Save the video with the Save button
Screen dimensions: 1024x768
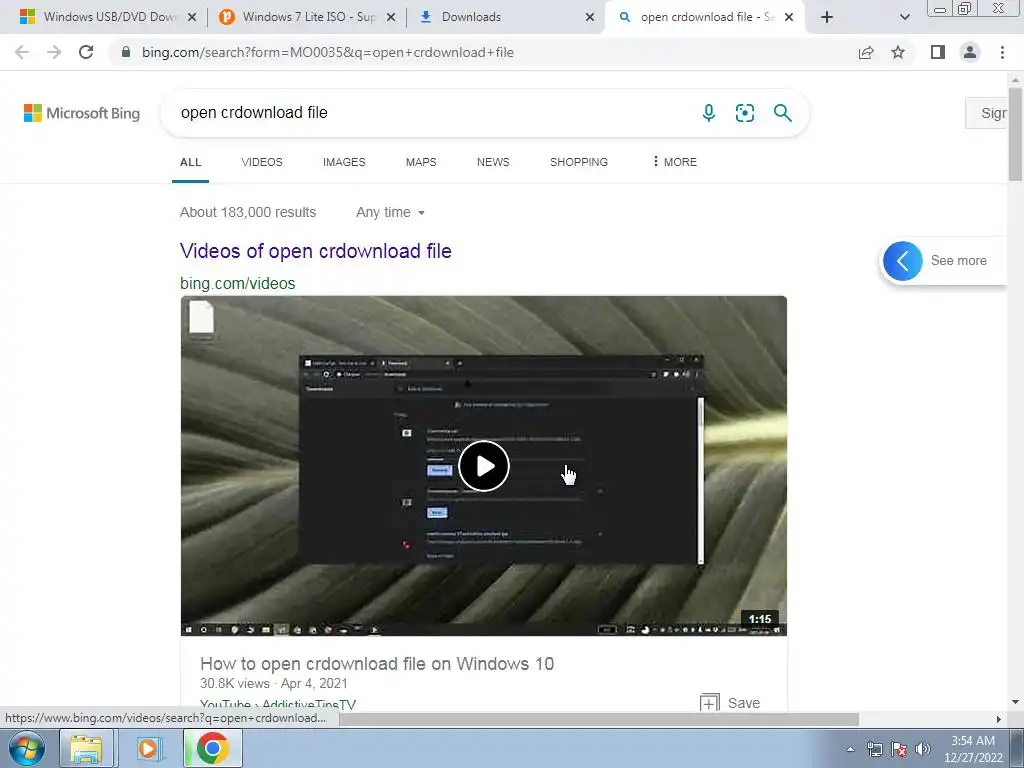[x=729, y=703]
